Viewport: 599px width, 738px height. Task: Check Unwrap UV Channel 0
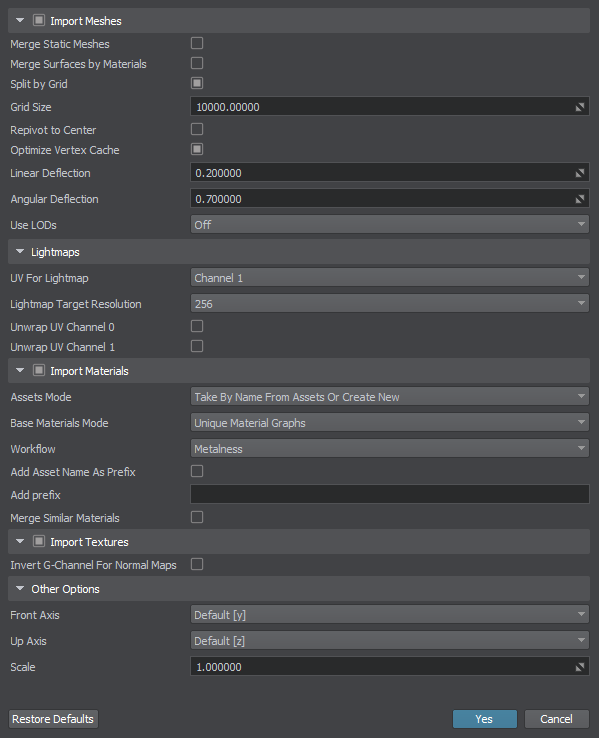click(x=197, y=326)
